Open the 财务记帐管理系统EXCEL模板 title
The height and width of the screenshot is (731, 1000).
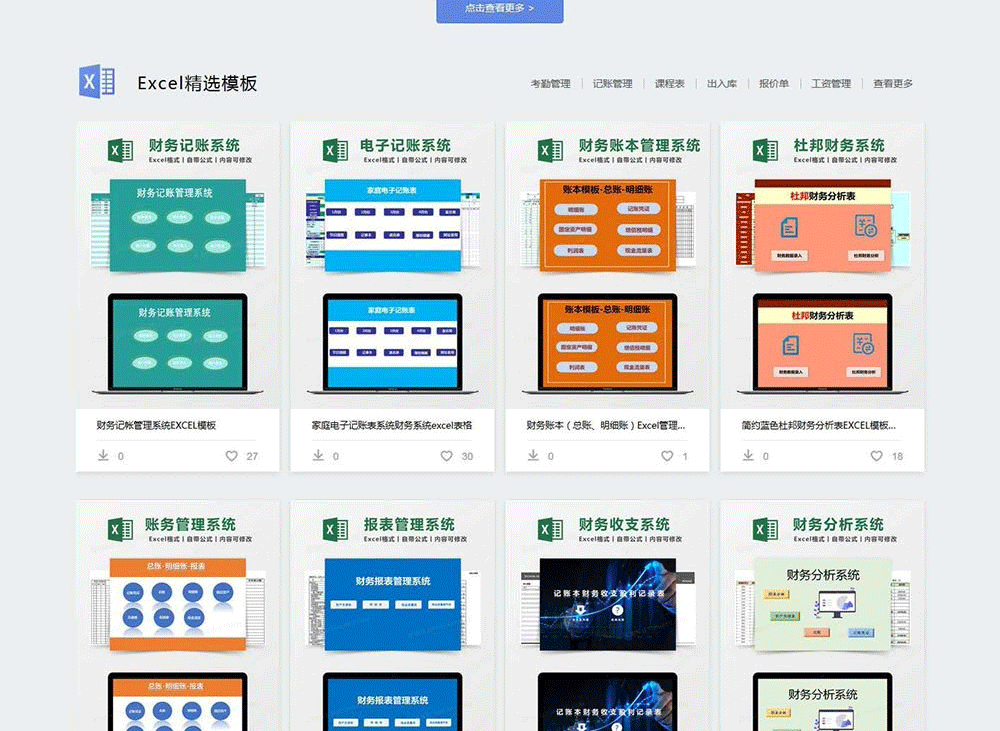pos(156,425)
